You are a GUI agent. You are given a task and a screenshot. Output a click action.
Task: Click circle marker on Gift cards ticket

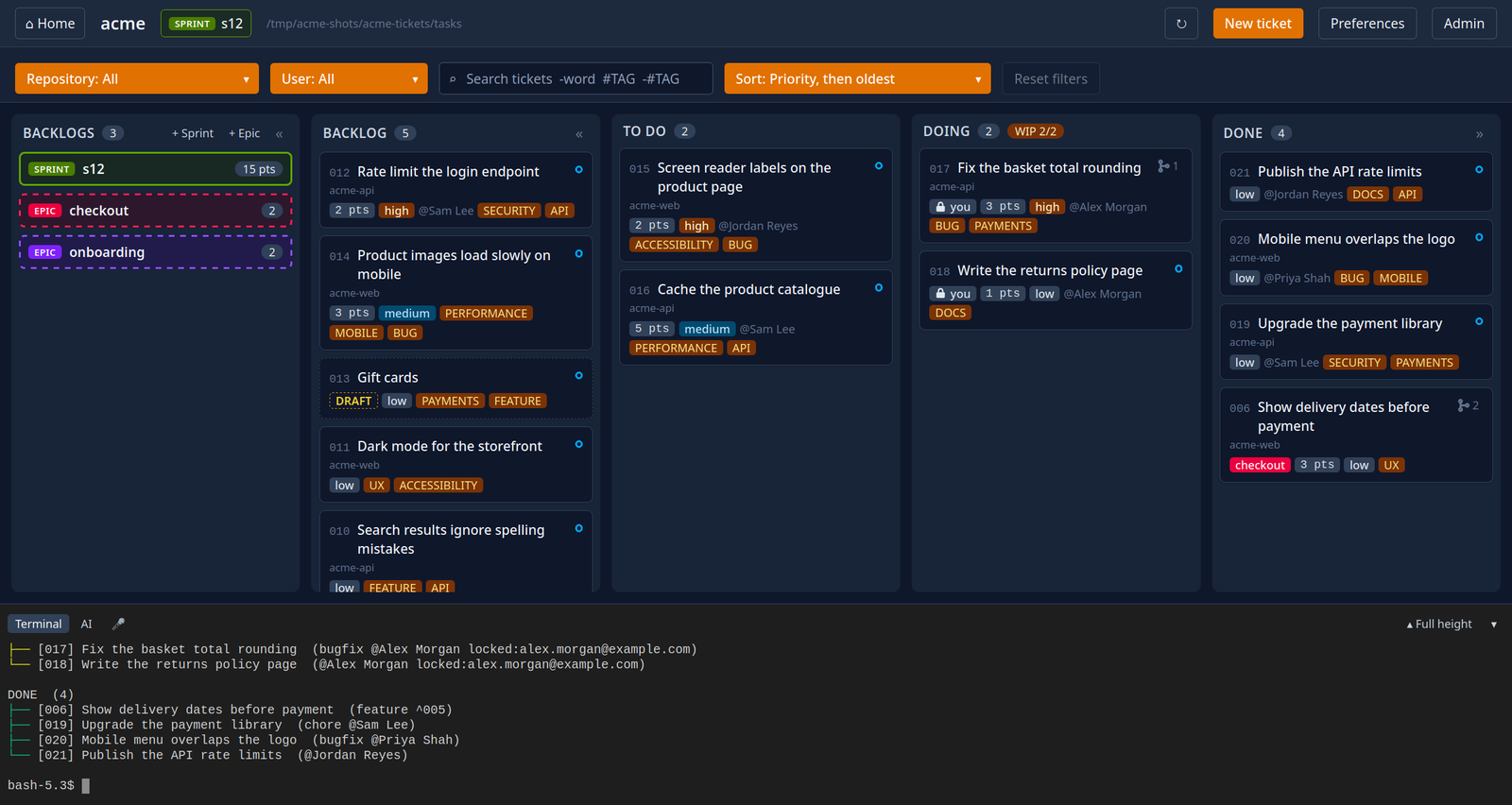579,376
